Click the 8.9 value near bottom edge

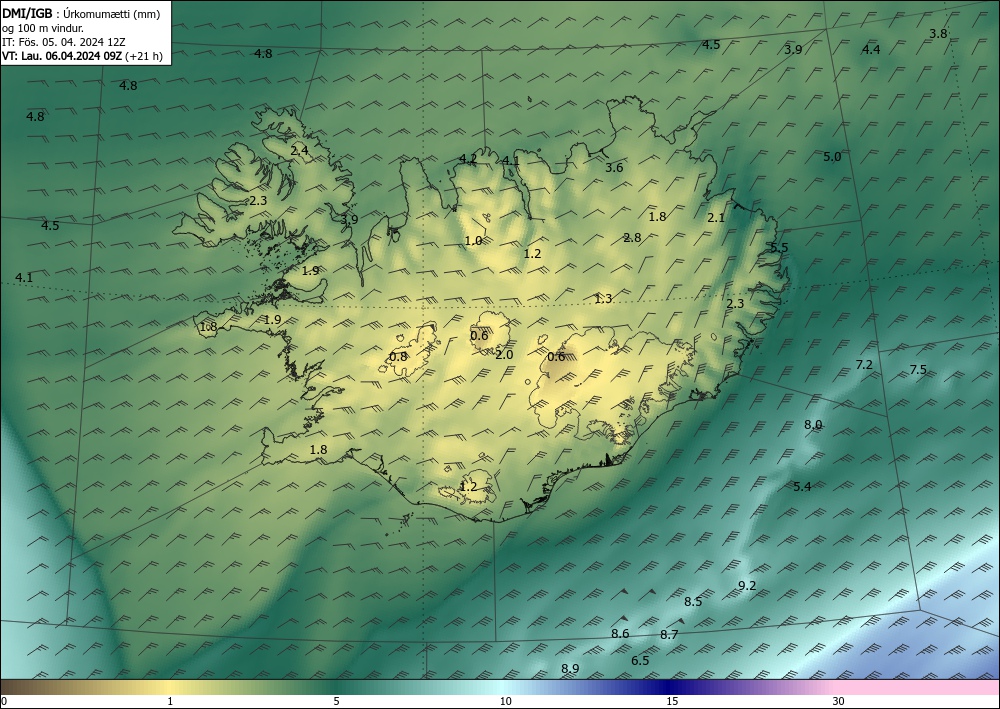[x=570, y=669]
